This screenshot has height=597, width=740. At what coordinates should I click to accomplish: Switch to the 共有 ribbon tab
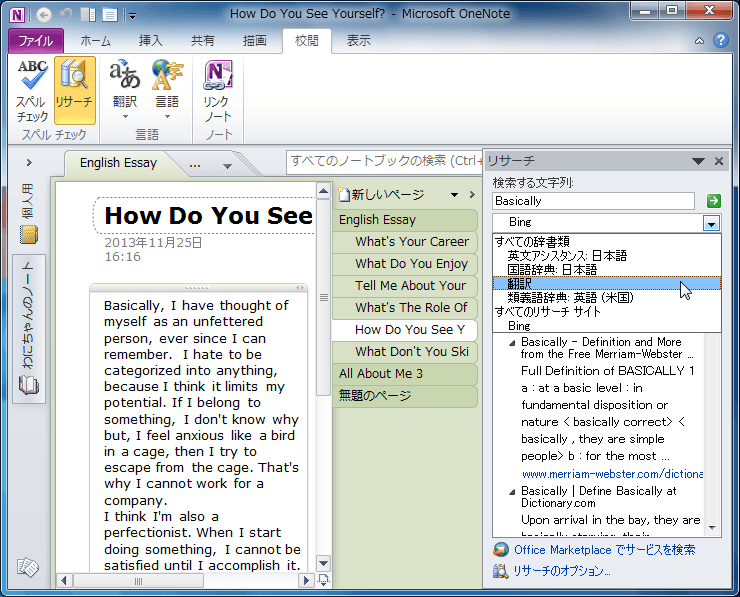pyautogui.click(x=203, y=41)
